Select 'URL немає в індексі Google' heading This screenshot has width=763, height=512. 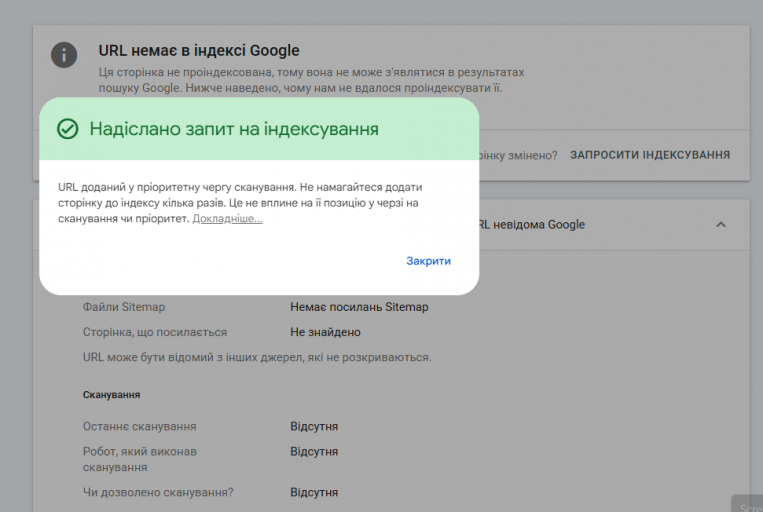[x=199, y=51]
